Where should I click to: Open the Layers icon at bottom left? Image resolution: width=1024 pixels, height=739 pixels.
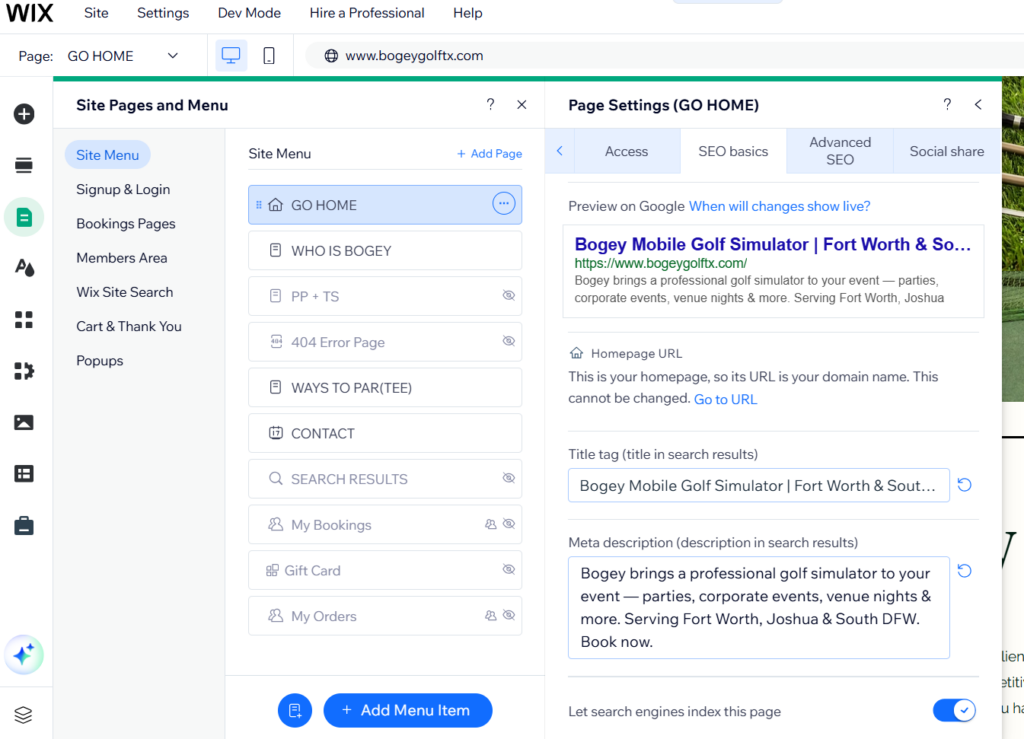(x=24, y=714)
